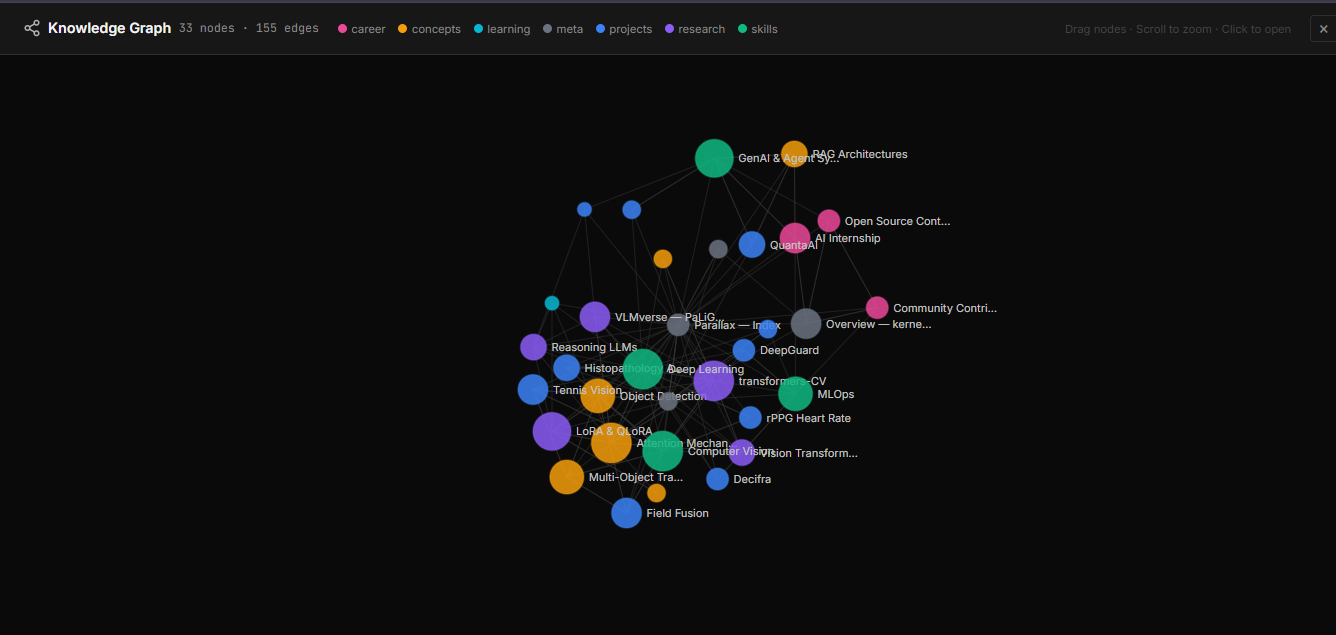Select the Attention Mechan... orange node
Image resolution: width=1336 pixels, height=635 pixels.
point(611,443)
